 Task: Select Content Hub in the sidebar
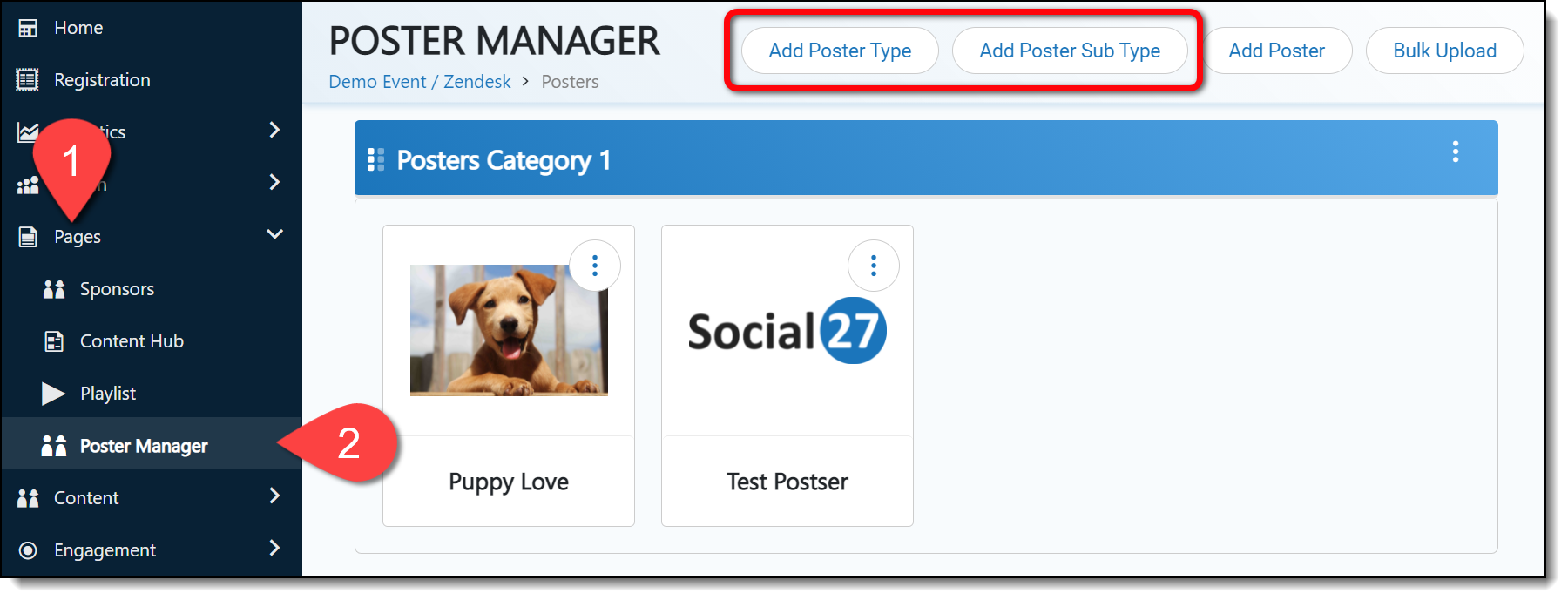(132, 341)
